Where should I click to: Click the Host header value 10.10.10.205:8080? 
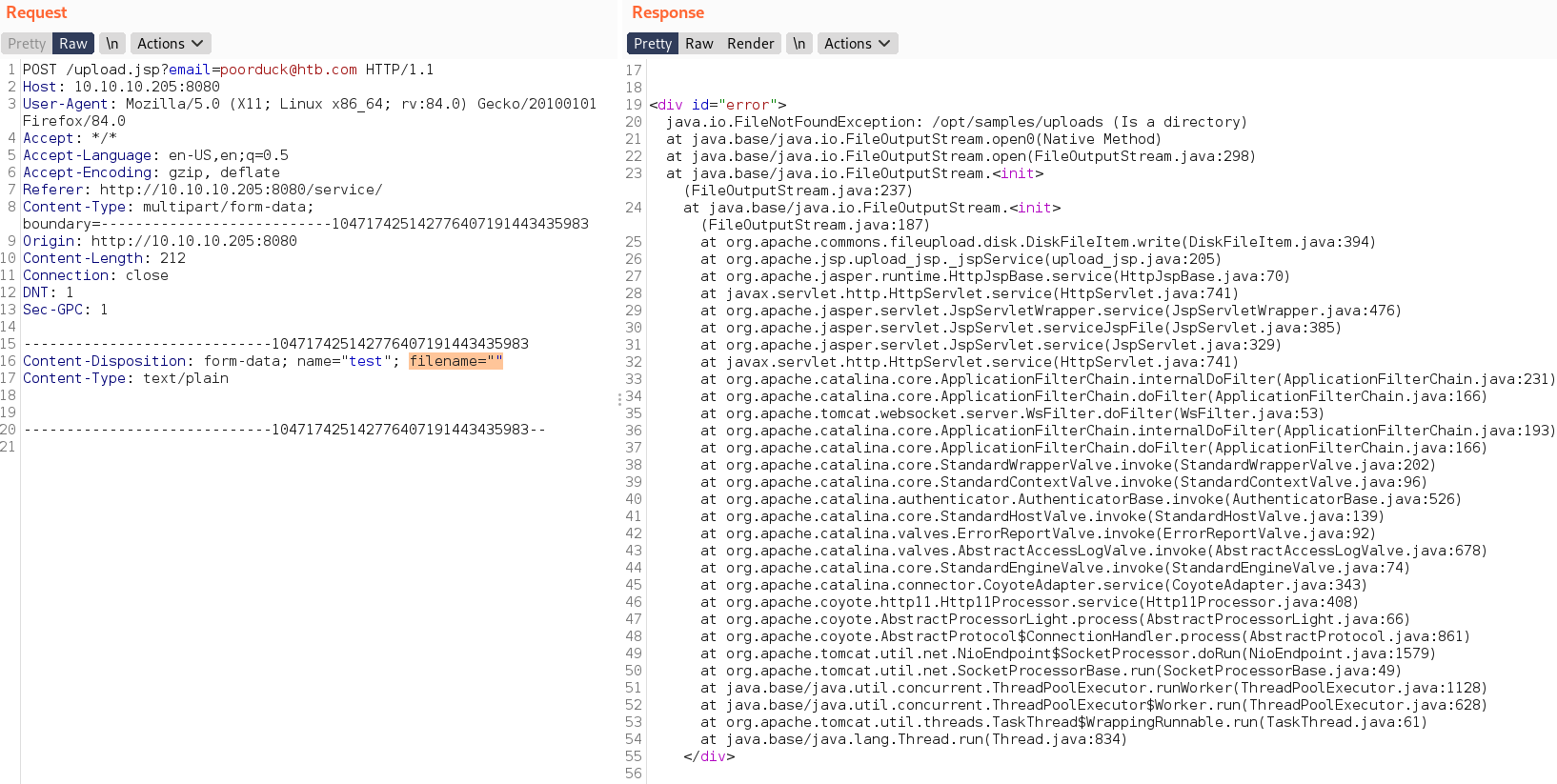pos(147,87)
